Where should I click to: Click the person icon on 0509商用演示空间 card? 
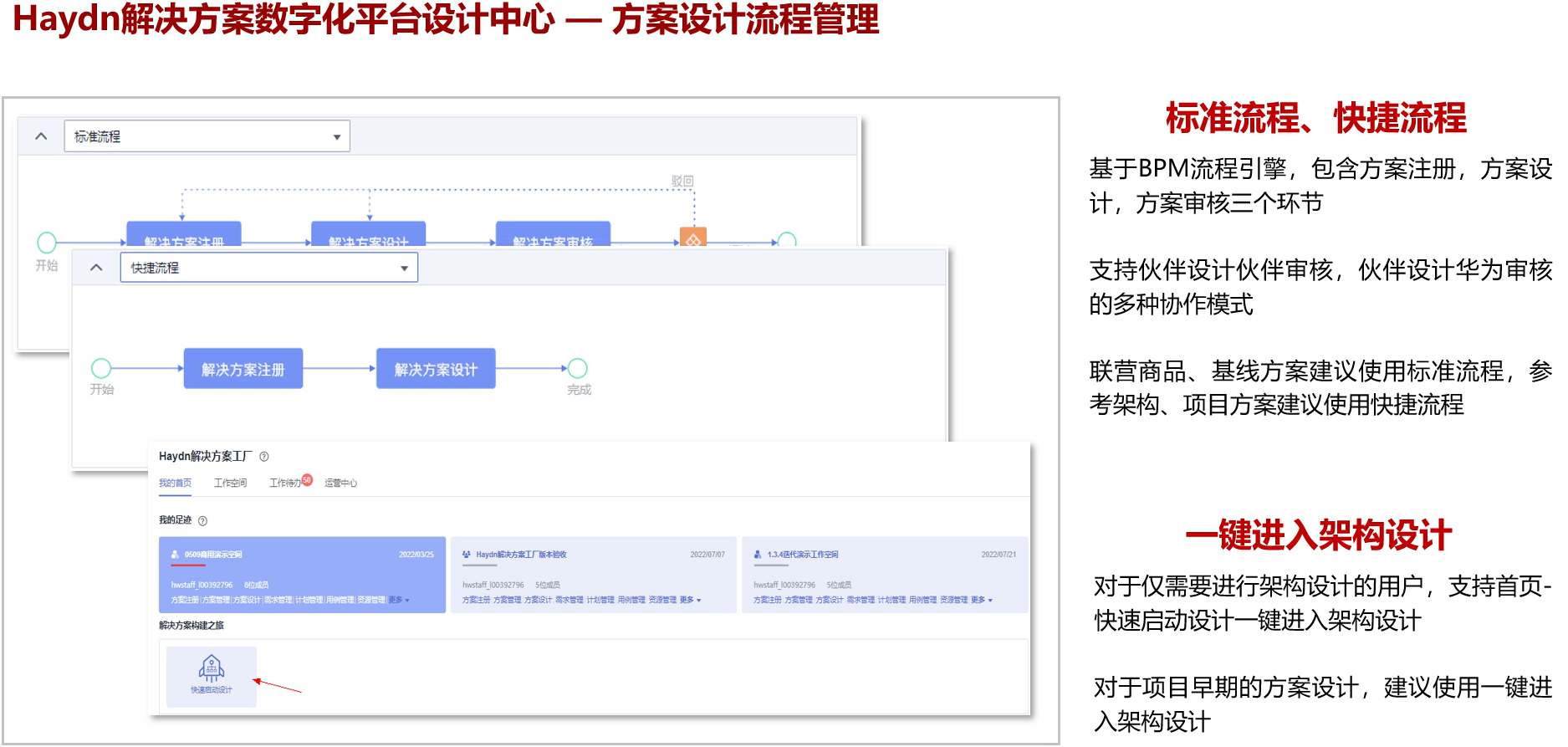[176, 555]
